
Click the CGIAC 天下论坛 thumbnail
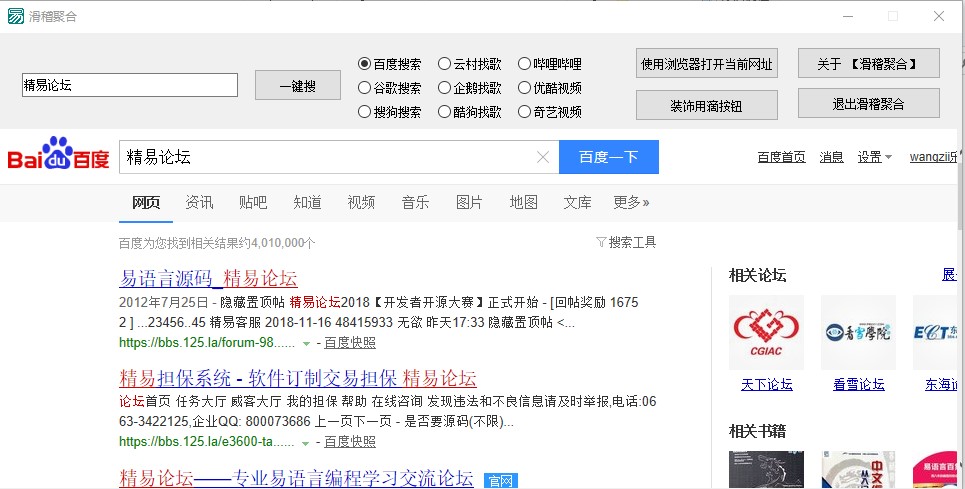766,332
